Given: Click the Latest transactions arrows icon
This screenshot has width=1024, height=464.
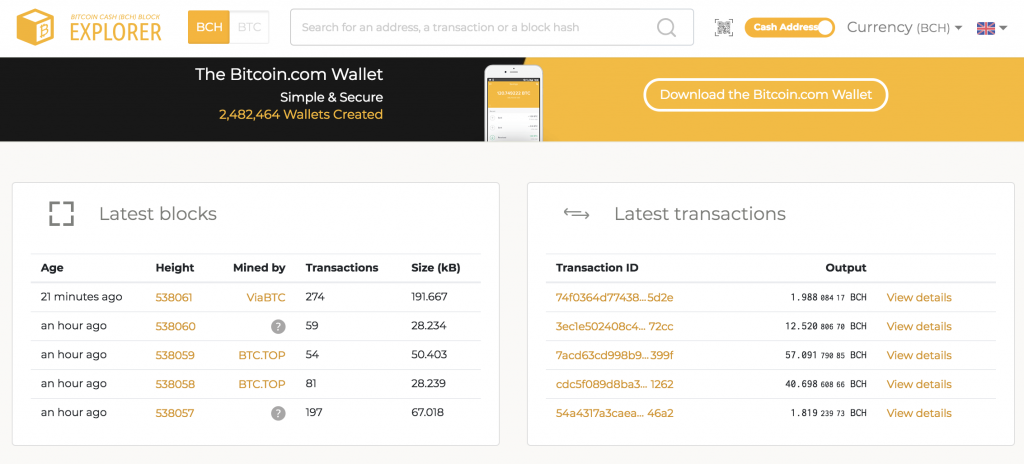Looking at the screenshot, I should point(576,214).
